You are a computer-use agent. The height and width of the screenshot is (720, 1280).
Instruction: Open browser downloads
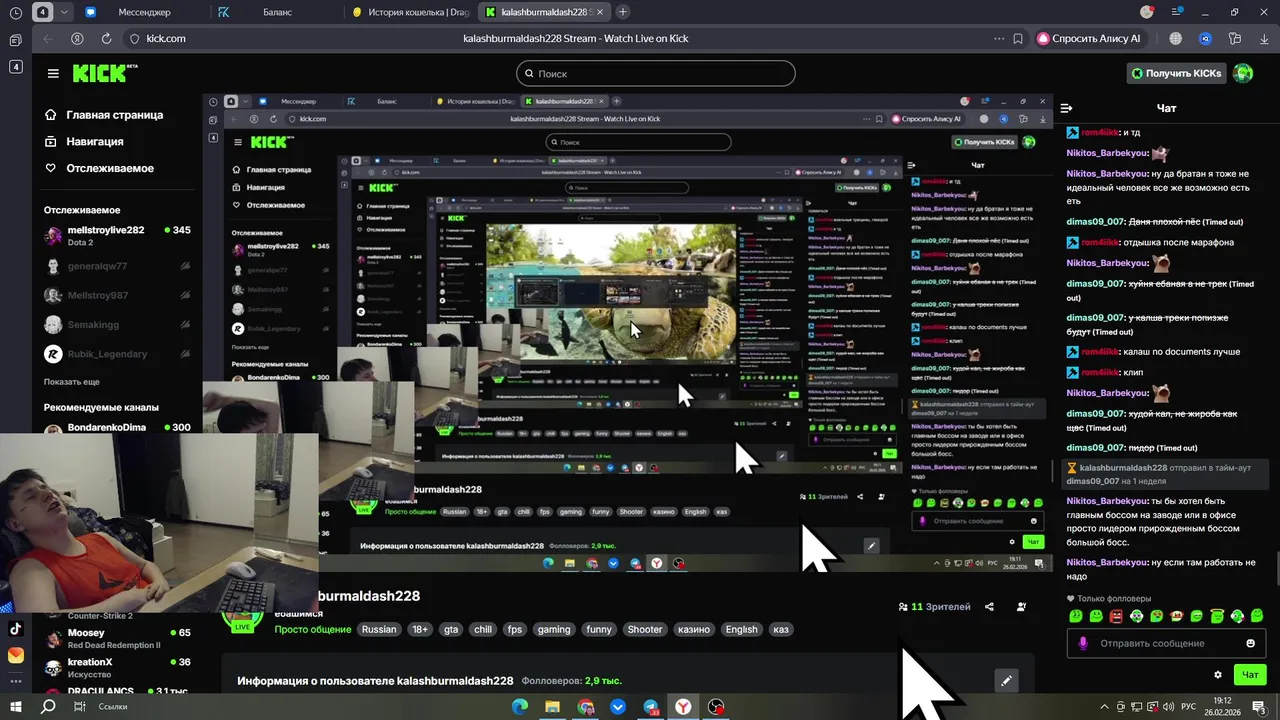click(1262, 38)
